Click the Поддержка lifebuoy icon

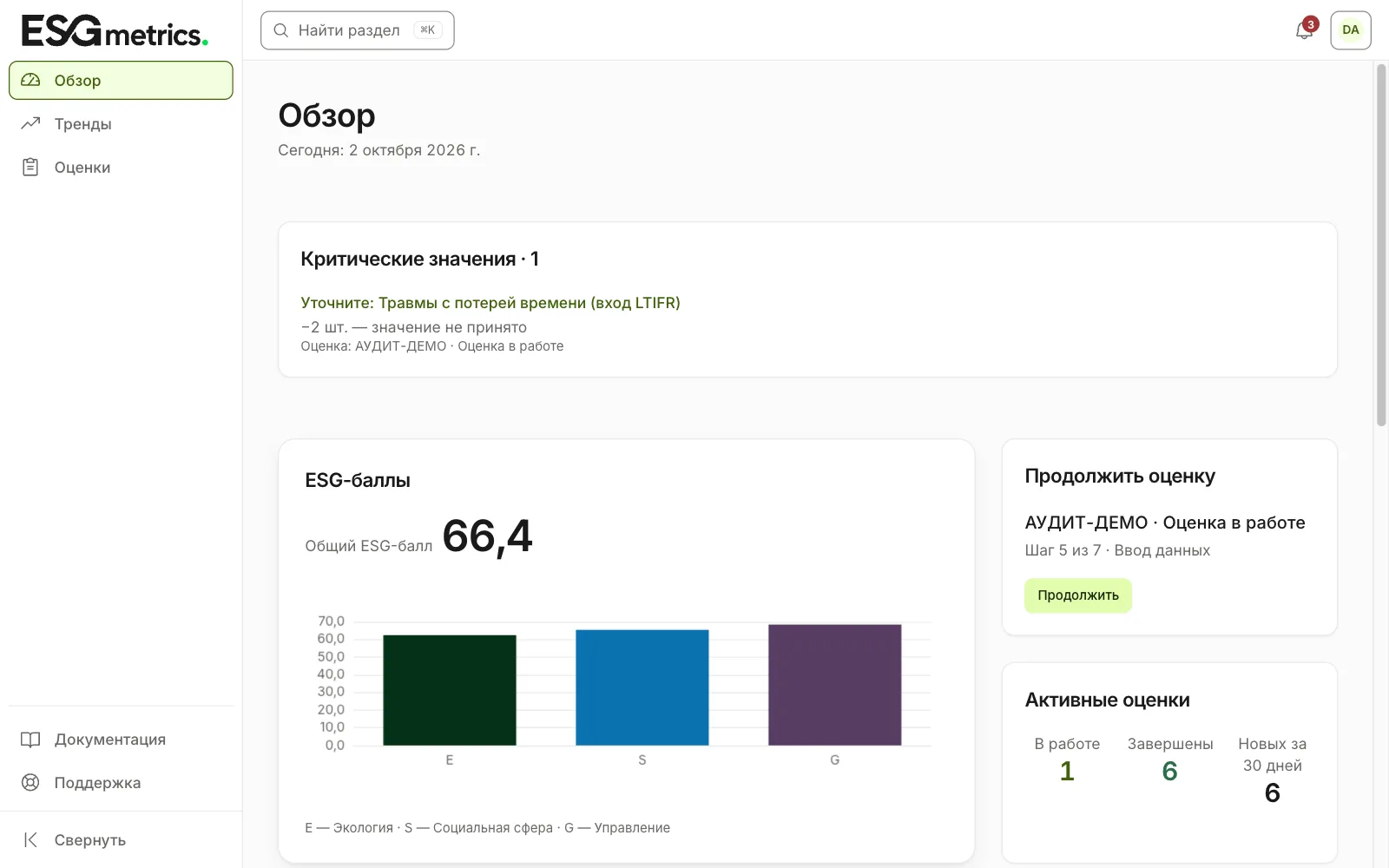pos(30,783)
